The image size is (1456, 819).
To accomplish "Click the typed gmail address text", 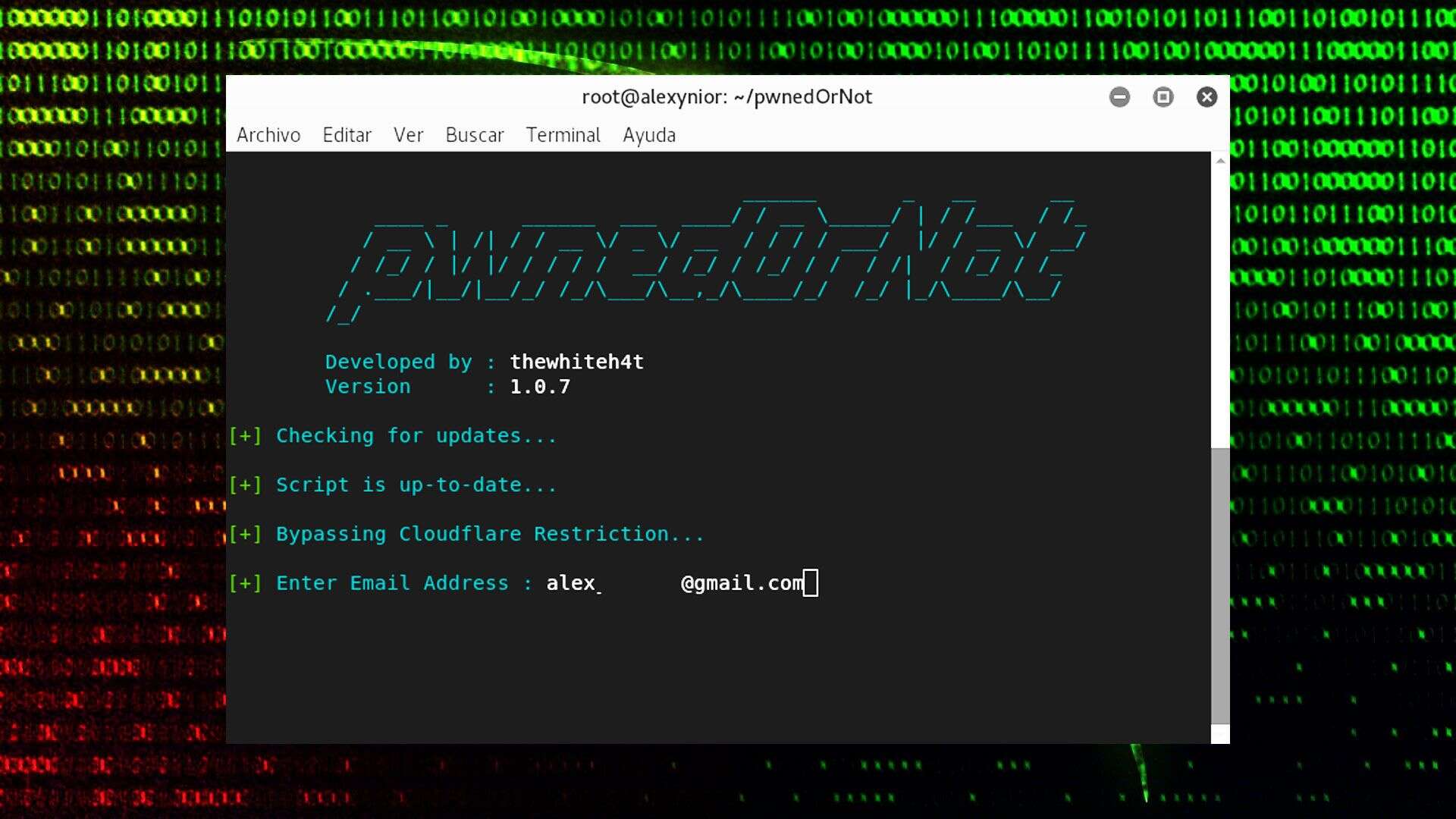I will click(742, 582).
